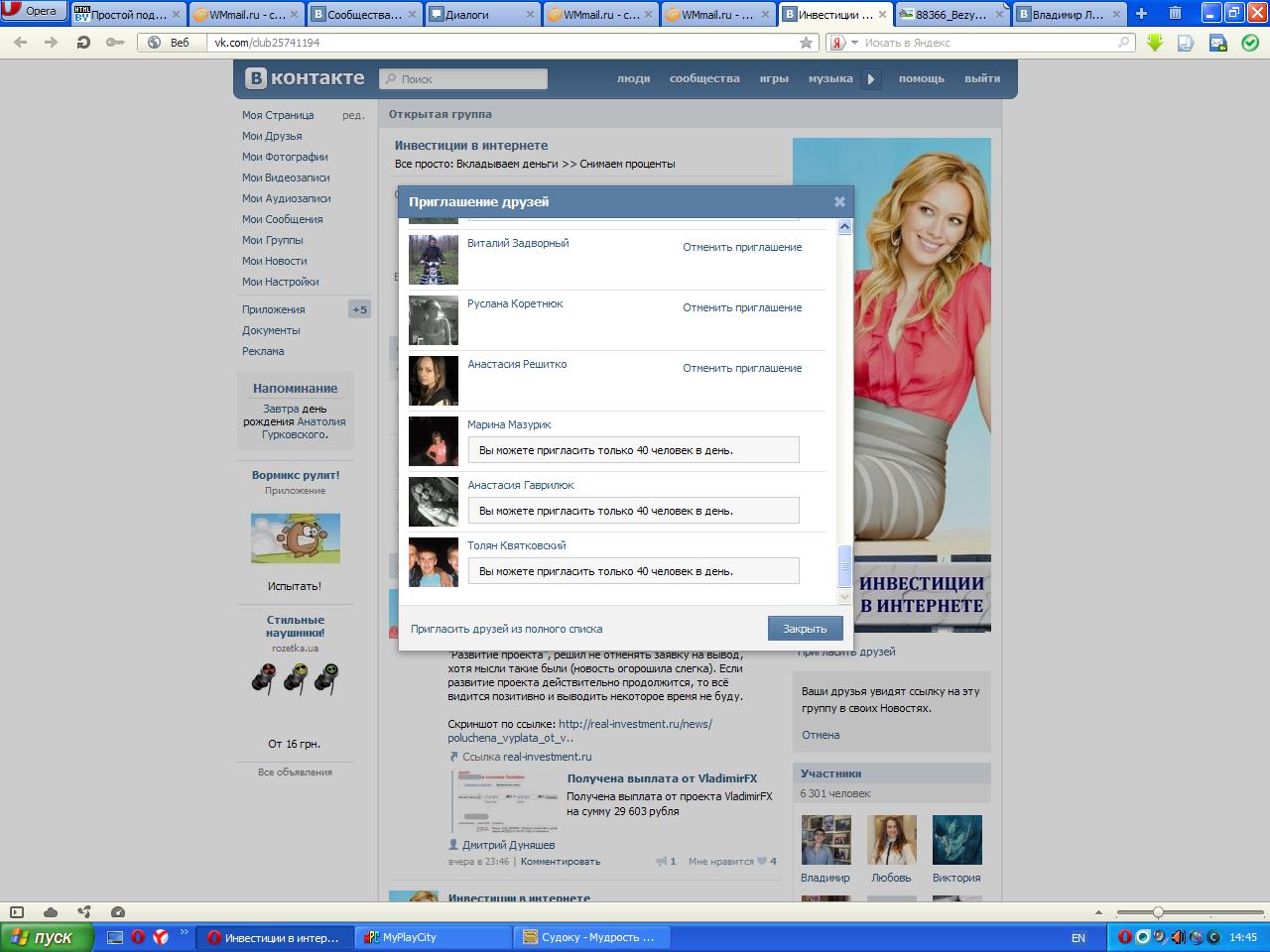Show desktop via the quick launch icon

(x=115, y=937)
